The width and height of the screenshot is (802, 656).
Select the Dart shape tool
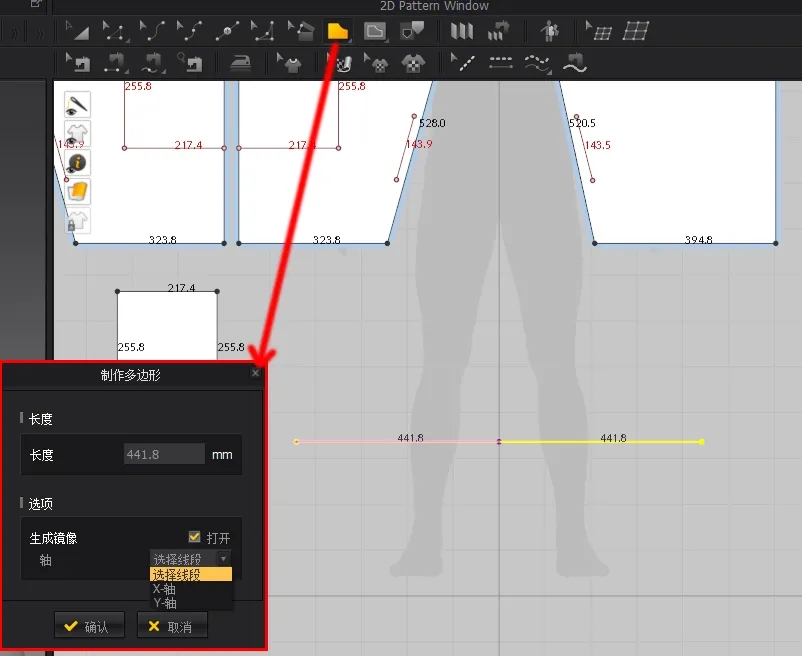coord(412,31)
